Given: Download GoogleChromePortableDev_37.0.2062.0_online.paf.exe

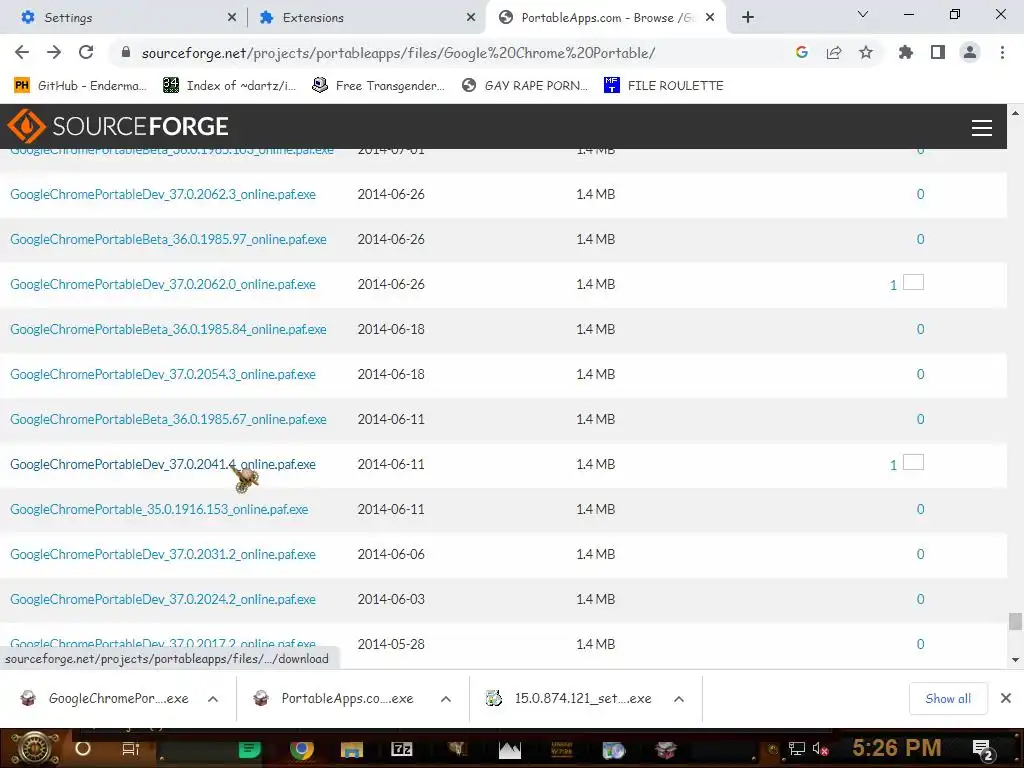Looking at the screenshot, I should 163,284.
